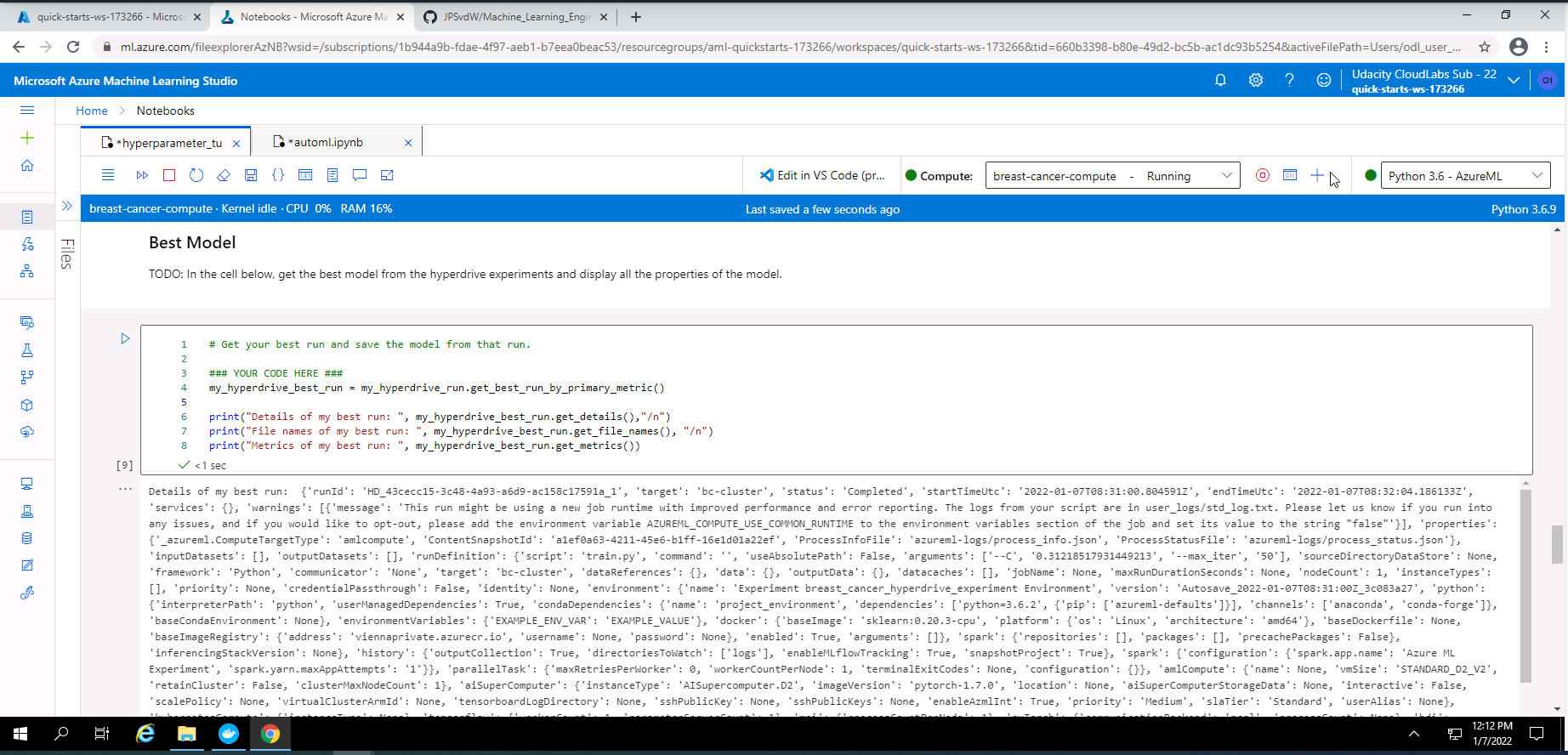Screen dimensions: 1568x755
Task: Open Experiments flask icon in sidebar
Action: click(27, 350)
